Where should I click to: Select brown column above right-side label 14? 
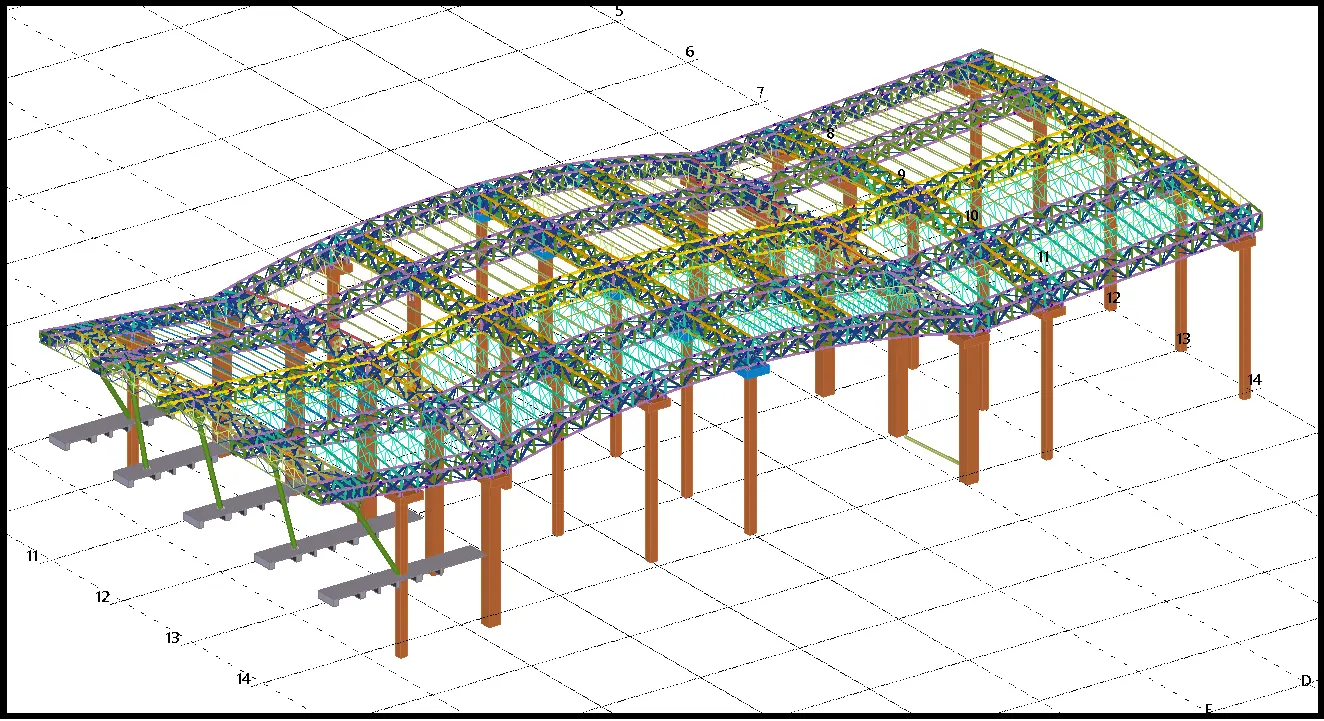(1245, 320)
